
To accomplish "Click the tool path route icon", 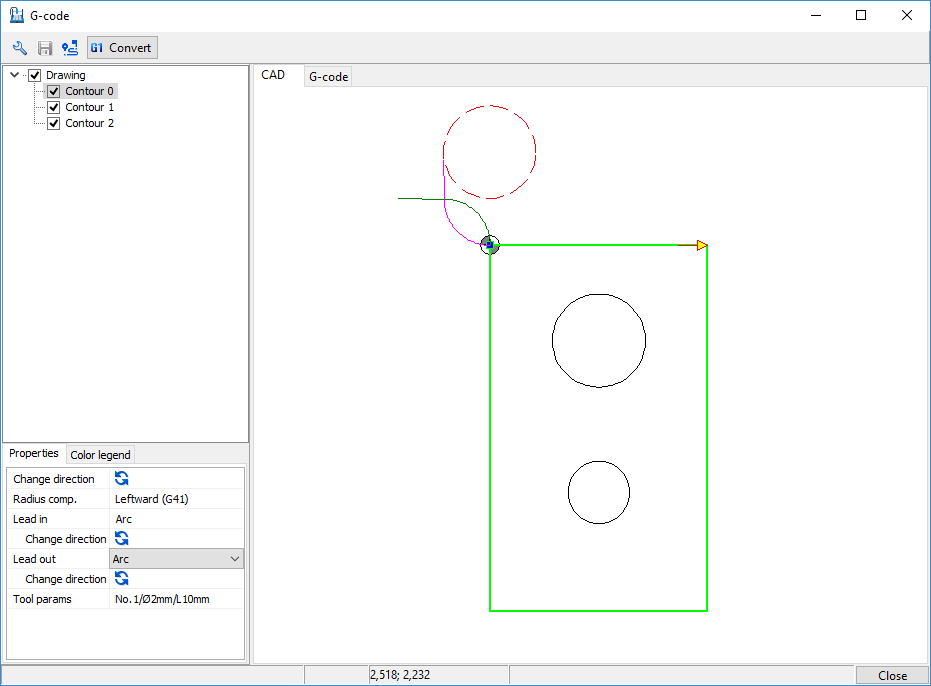I will (x=70, y=48).
